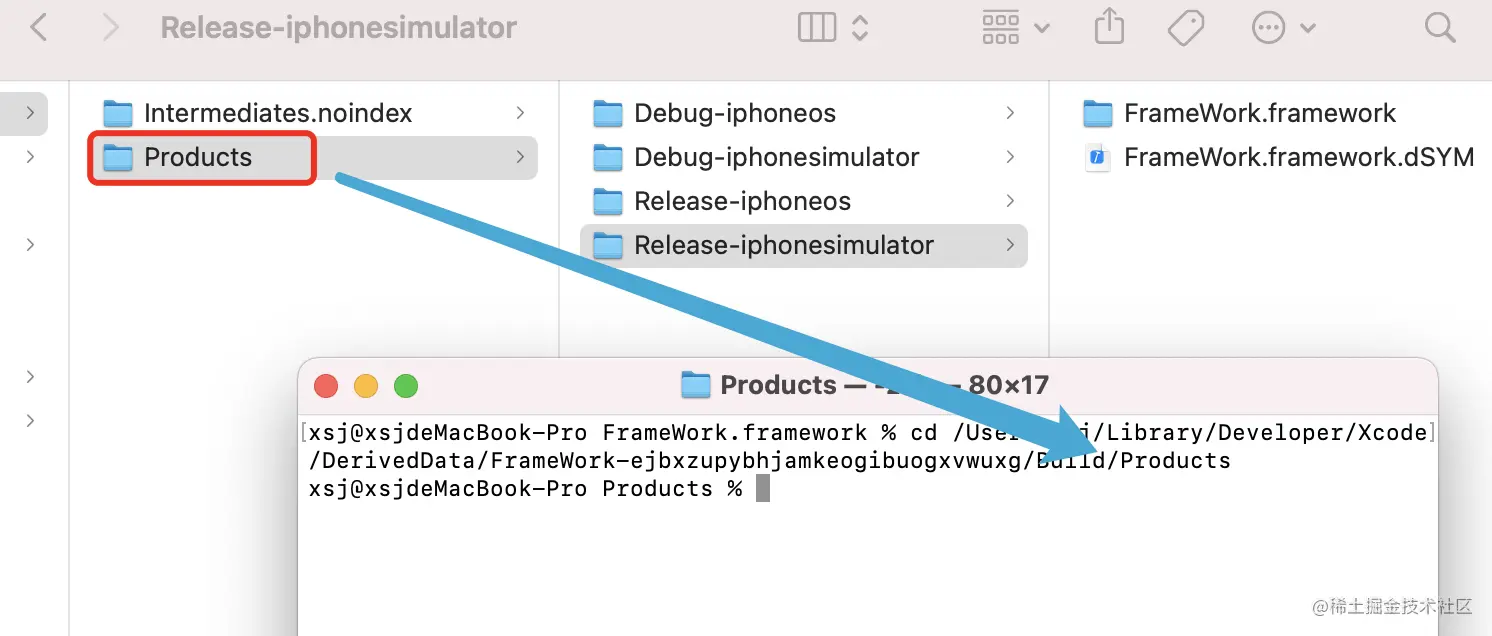Click the Edit Tags icon
The height and width of the screenshot is (636, 1492).
[x=1186, y=27]
